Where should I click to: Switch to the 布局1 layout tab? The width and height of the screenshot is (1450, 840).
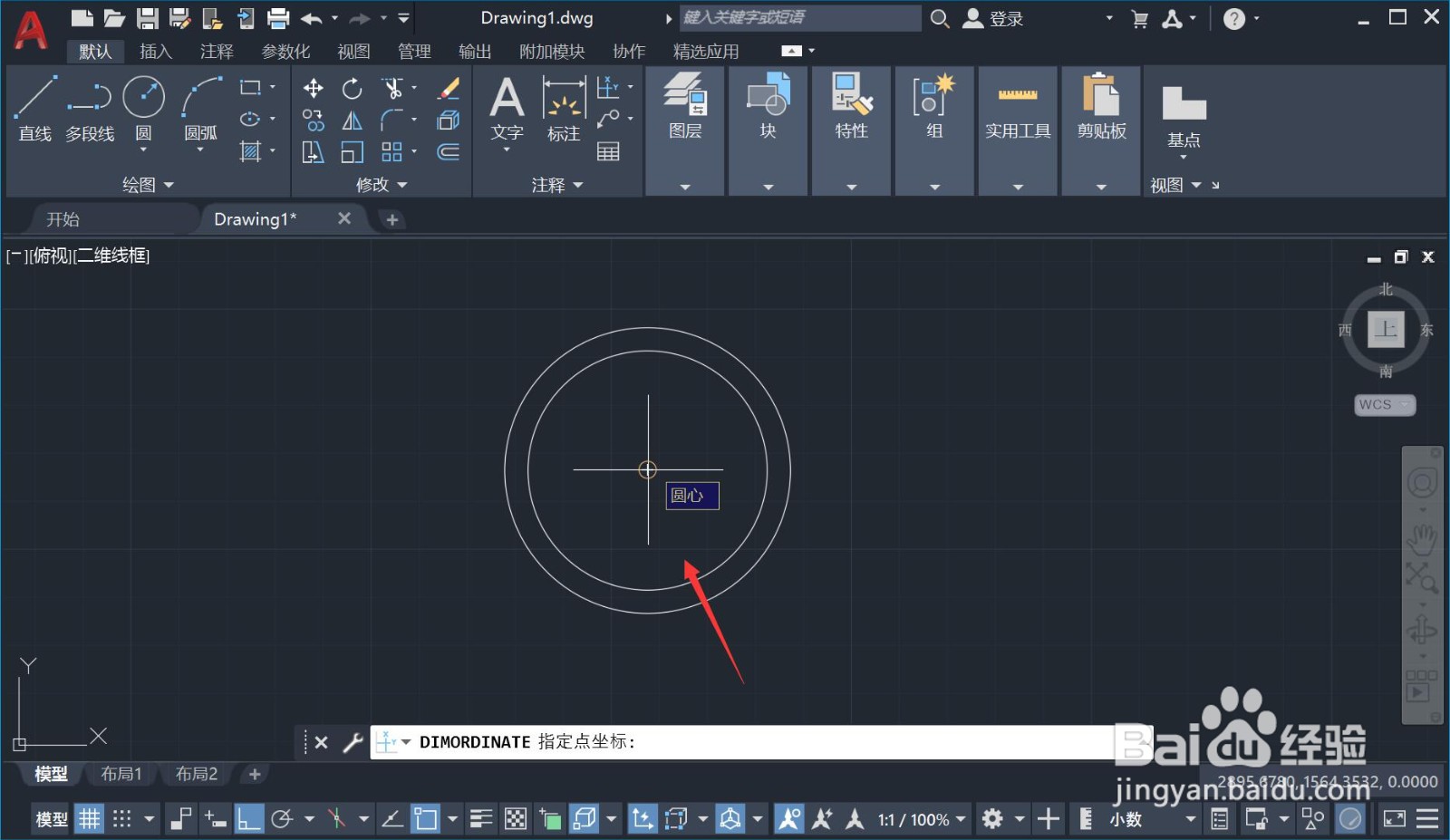[x=121, y=774]
